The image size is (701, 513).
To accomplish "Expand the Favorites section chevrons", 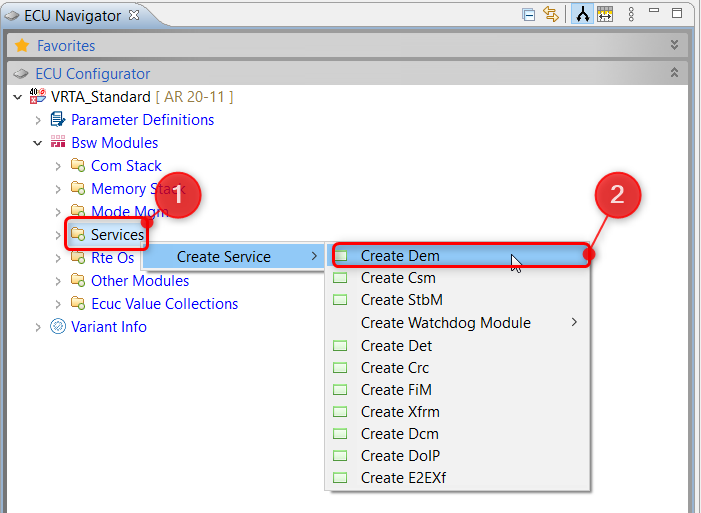I will (x=674, y=45).
